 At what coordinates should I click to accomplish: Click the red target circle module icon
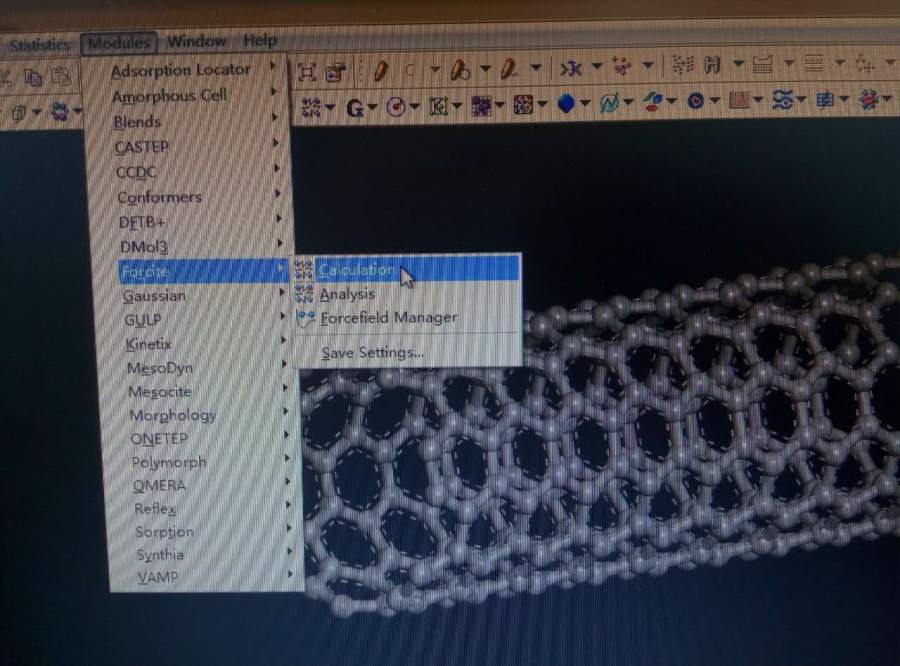tap(395, 107)
